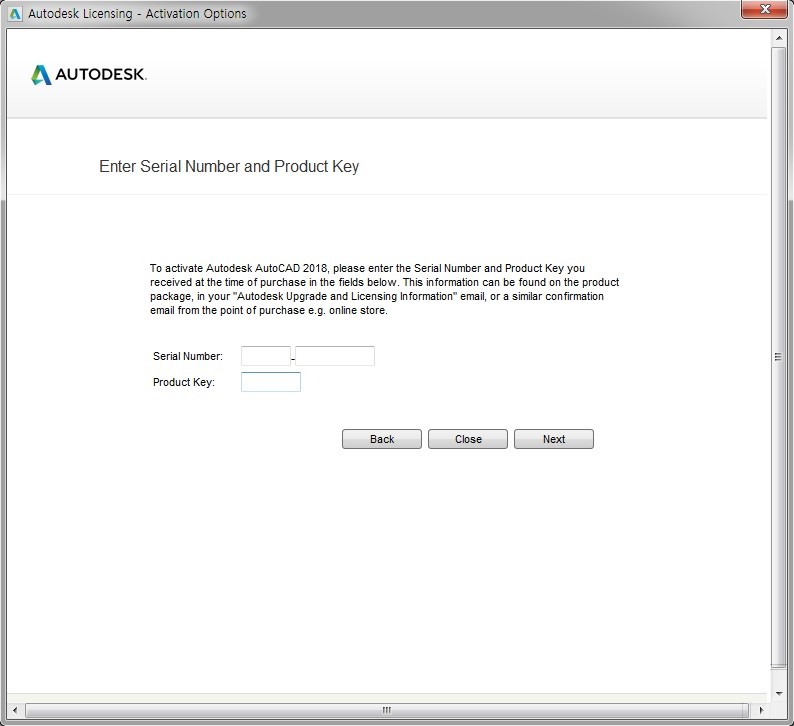Focus the Product Key input field

click(x=270, y=382)
